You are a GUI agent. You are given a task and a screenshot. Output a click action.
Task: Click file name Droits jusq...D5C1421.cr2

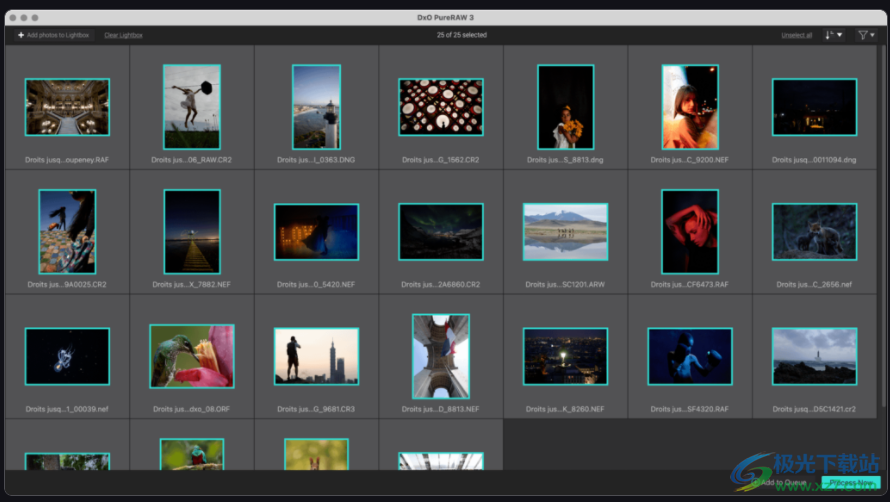815,409
